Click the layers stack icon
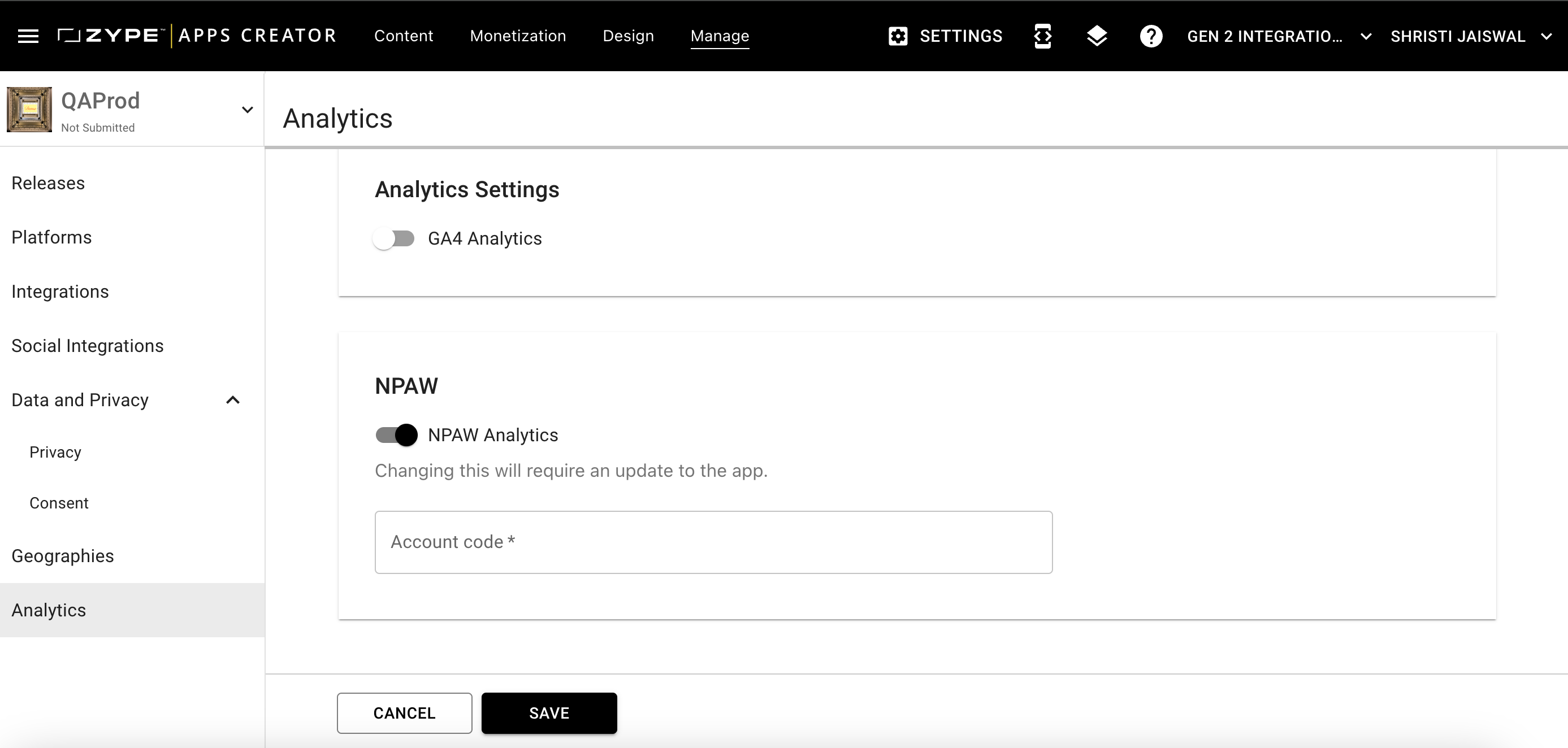The width and height of the screenshot is (1568, 748). click(x=1097, y=36)
